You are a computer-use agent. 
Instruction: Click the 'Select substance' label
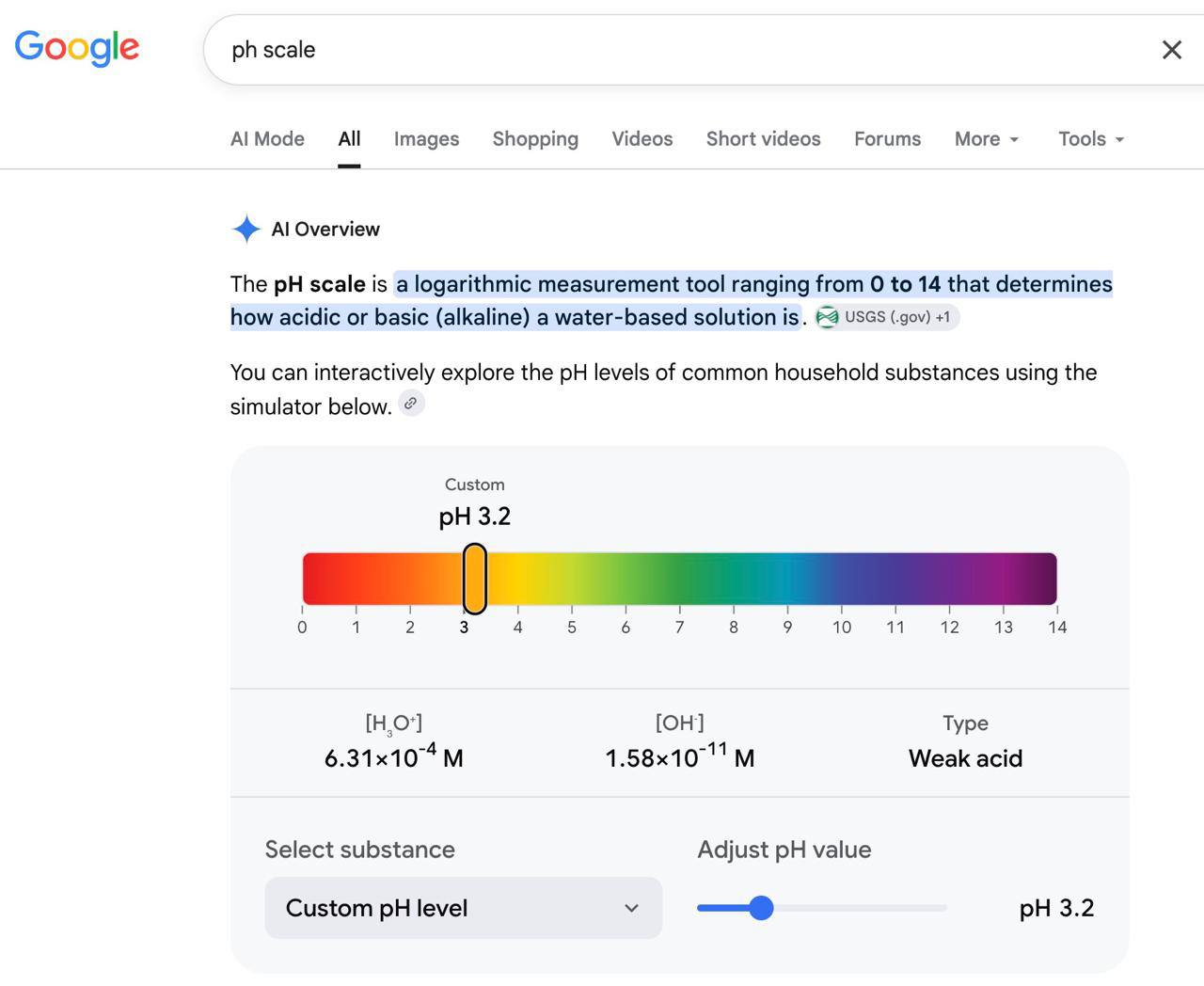pyautogui.click(x=360, y=850)
